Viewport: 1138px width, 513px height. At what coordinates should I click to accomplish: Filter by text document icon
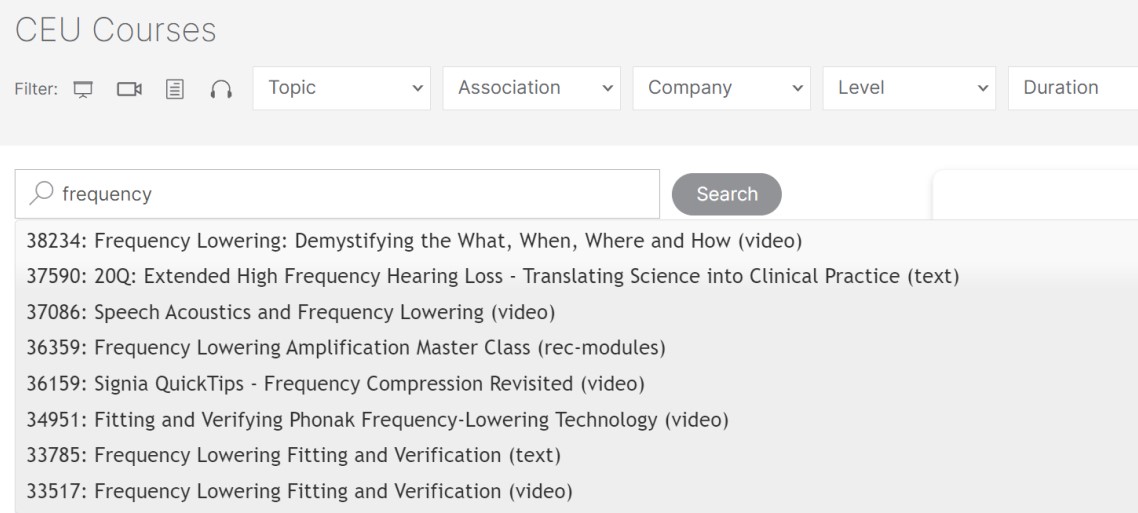pyautogui.click(x=175, y=89)
